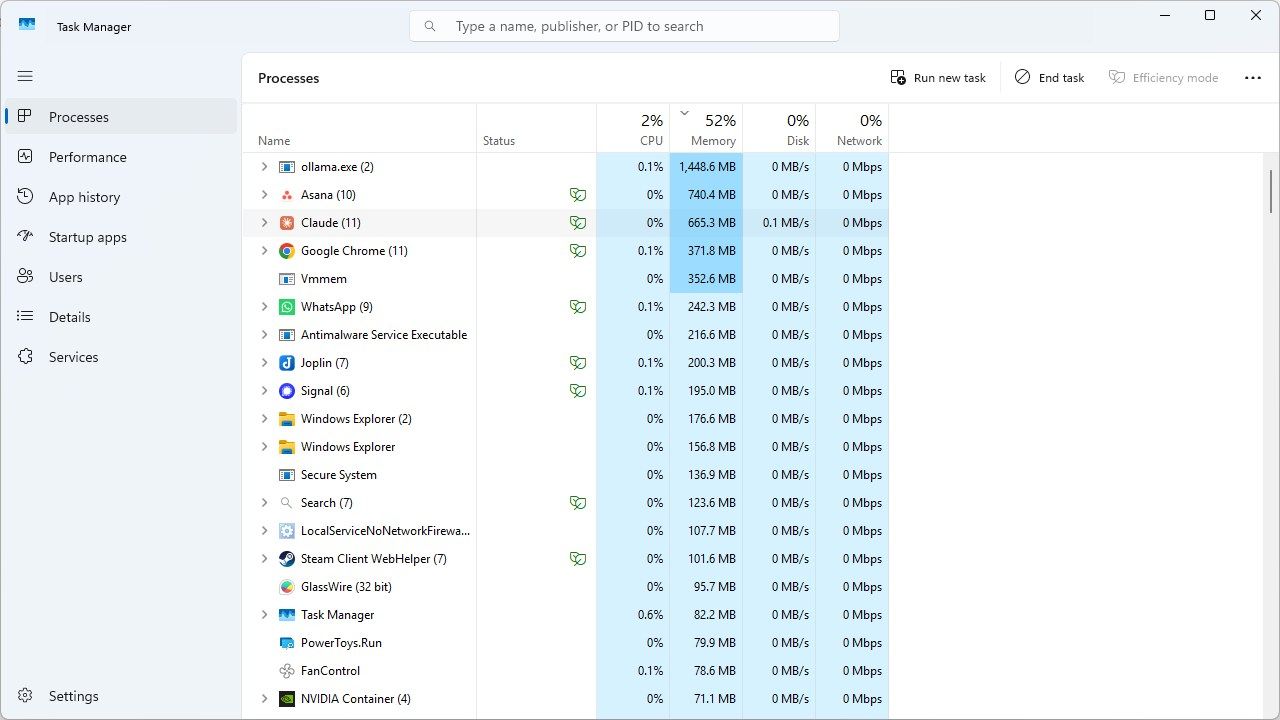
Task: Click the Vmmem process icon
Action: pos(287,279)
